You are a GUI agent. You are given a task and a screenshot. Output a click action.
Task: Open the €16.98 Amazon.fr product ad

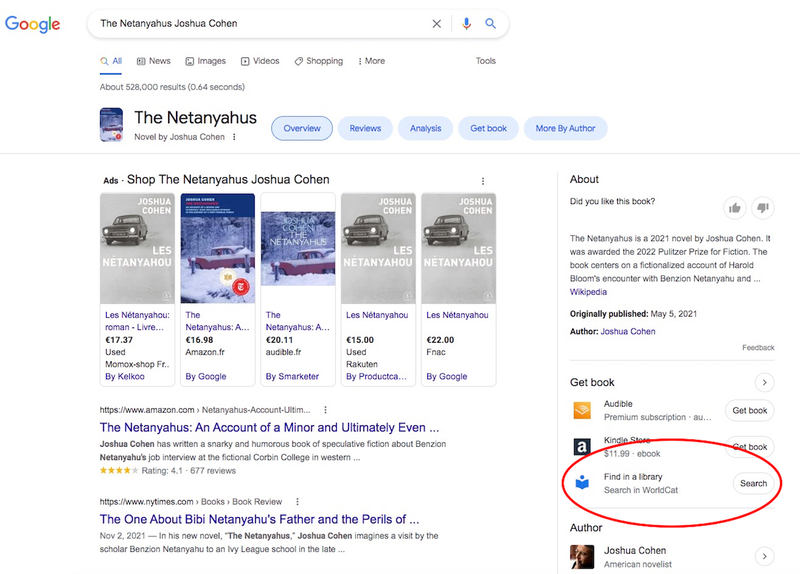click(x=218, y=289)
